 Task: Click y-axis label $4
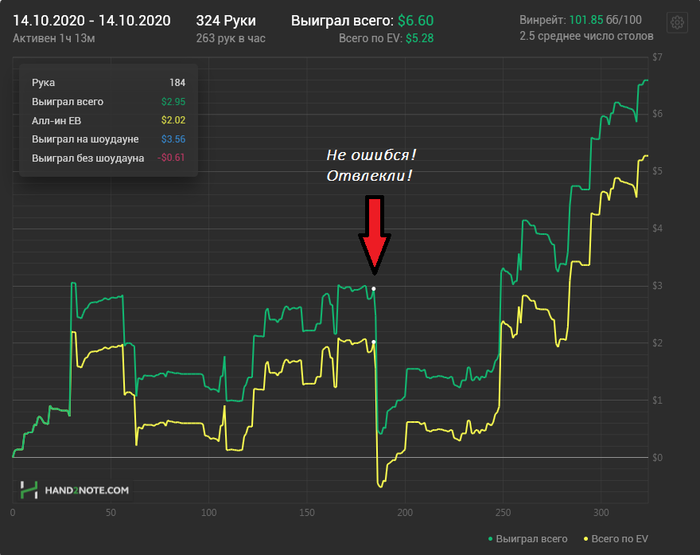(657, 229)
